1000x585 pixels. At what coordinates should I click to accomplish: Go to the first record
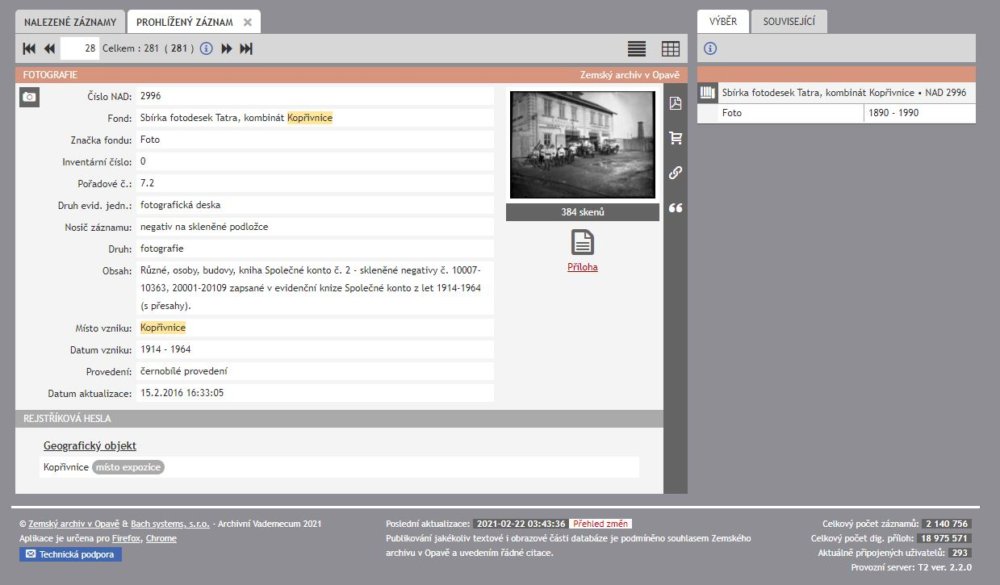click(29, 48)
